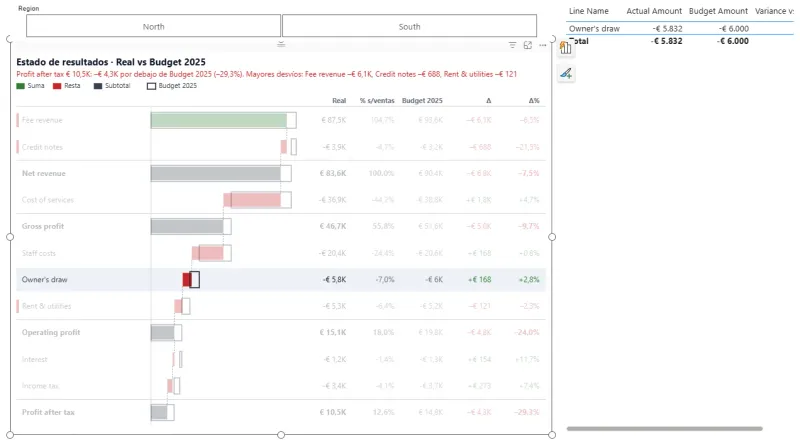This screenshot has width=800, height=440.
Task: Select the Cost of services row label
Action: click(47, 200)
